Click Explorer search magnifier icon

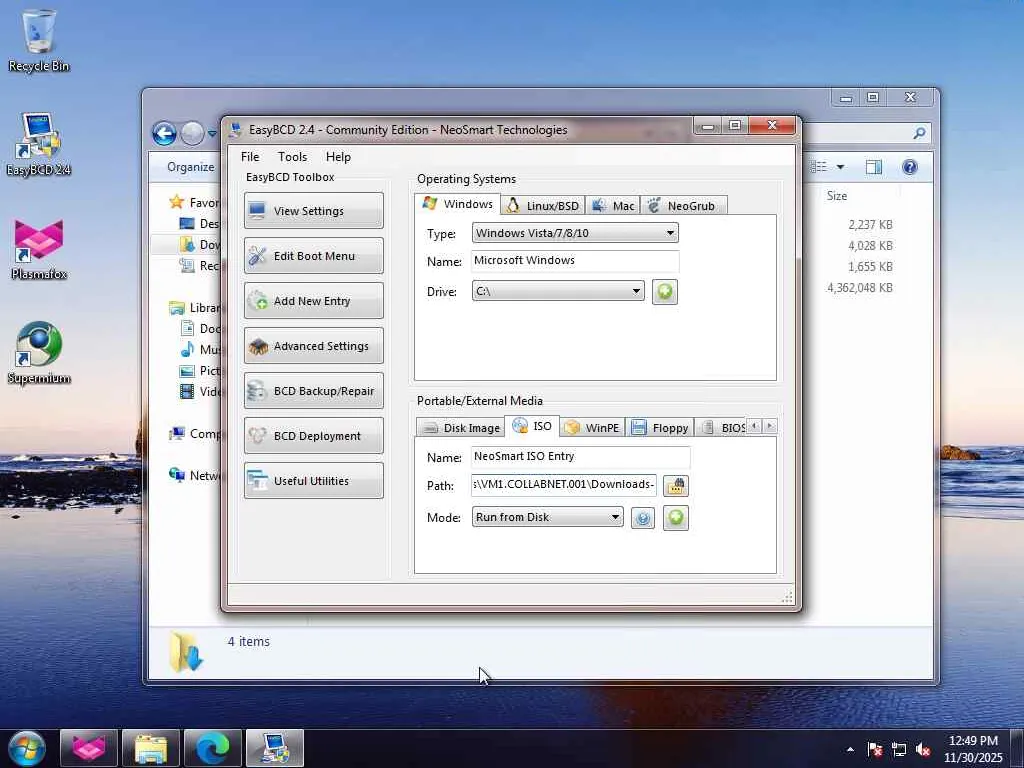(x=919, y=133)
